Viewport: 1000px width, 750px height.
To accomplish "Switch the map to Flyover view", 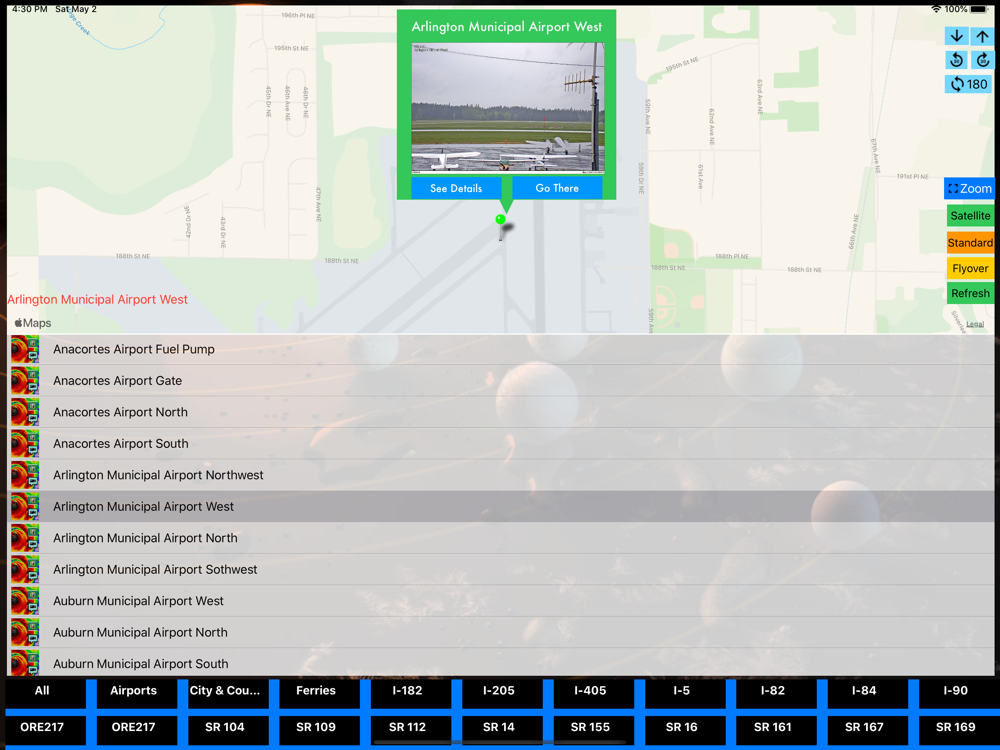I will coord(970,268).
